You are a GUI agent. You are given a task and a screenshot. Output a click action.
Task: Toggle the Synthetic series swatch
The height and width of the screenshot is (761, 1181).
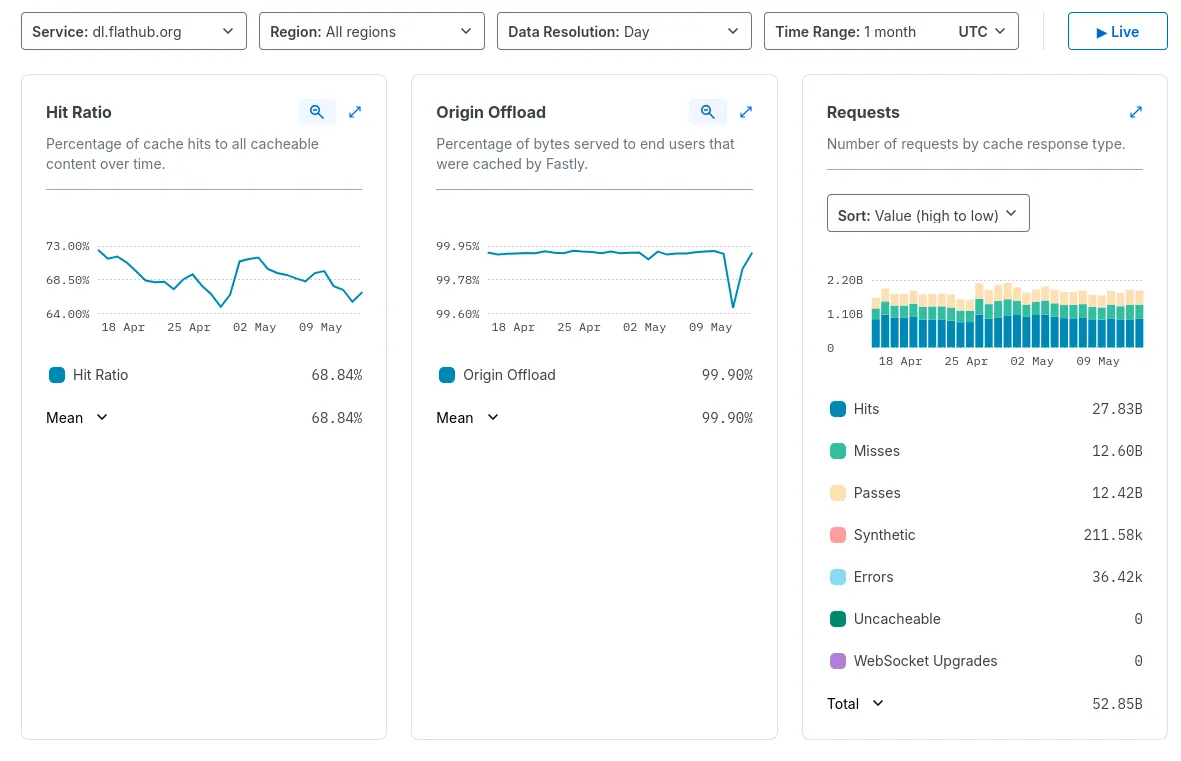click(x=838, y=535)
